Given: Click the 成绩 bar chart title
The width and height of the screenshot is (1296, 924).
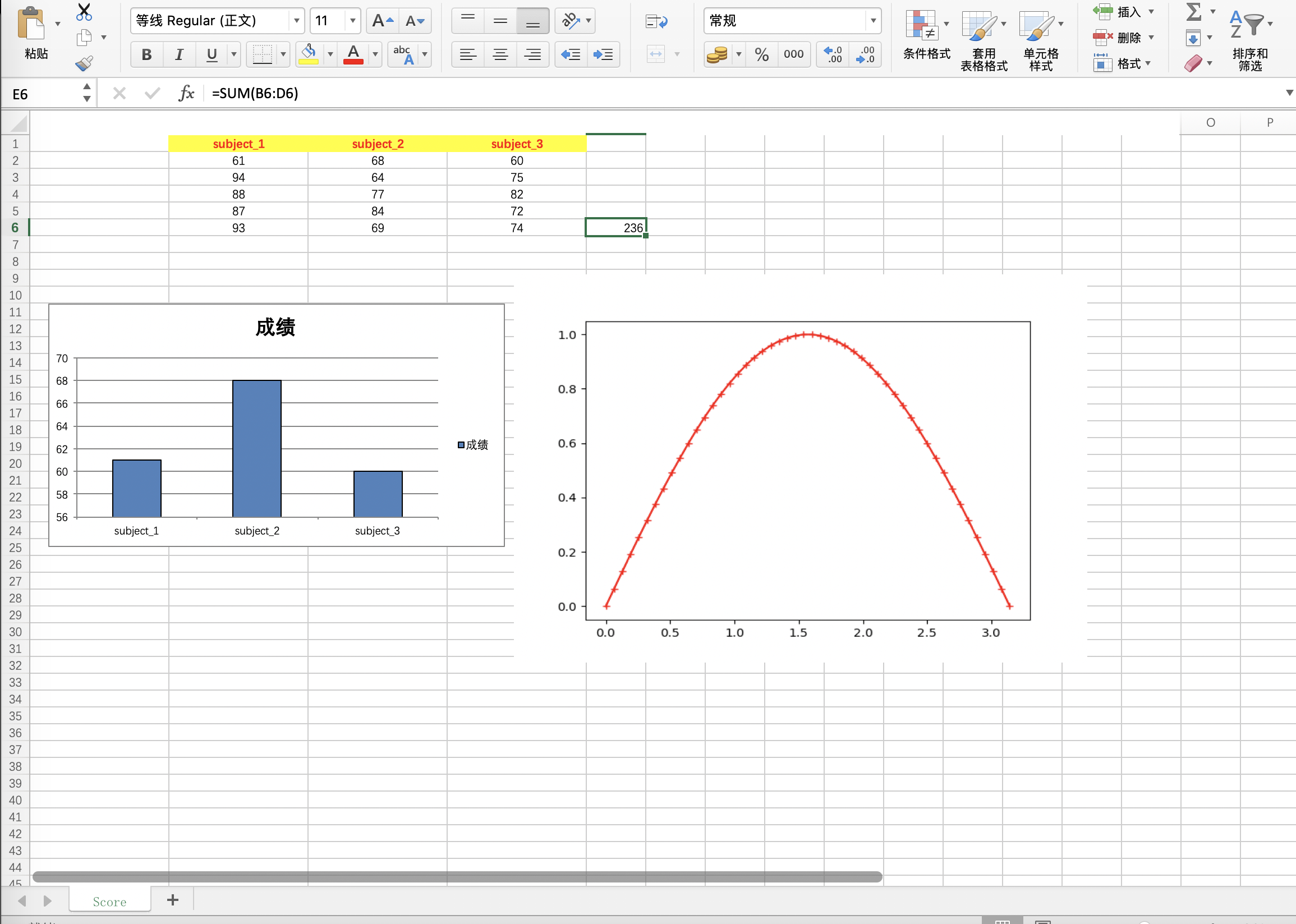Looking at the screenshot, I should click(x=275, y=328).
